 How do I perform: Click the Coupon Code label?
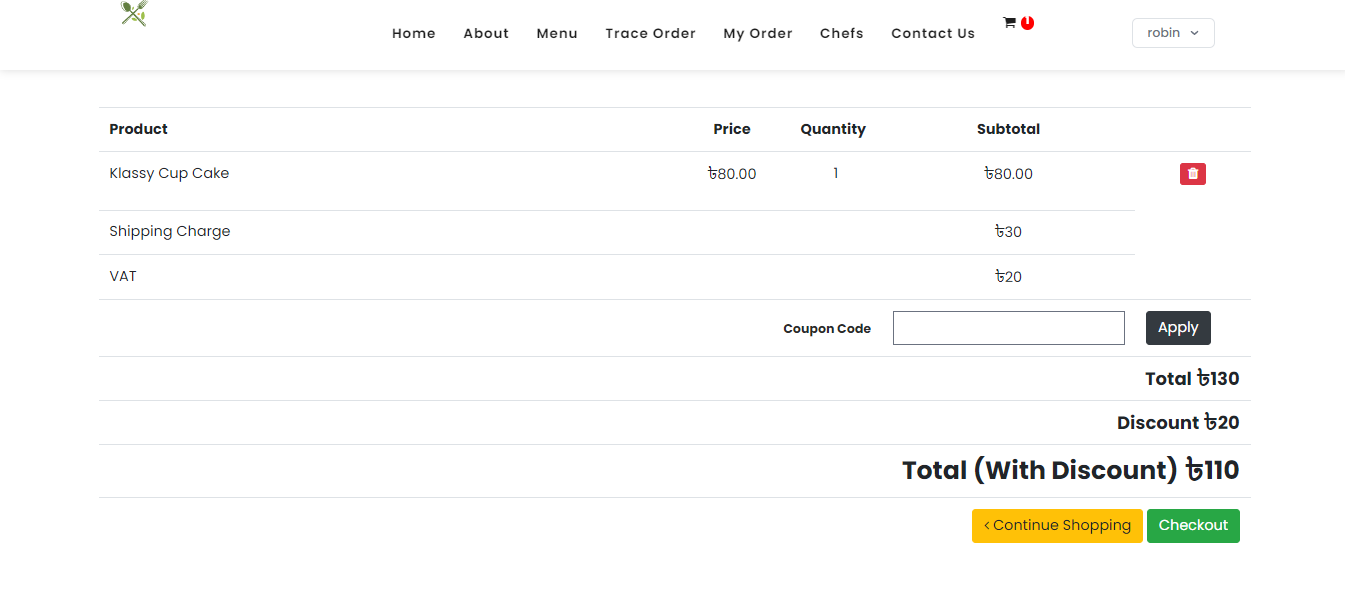826,329
